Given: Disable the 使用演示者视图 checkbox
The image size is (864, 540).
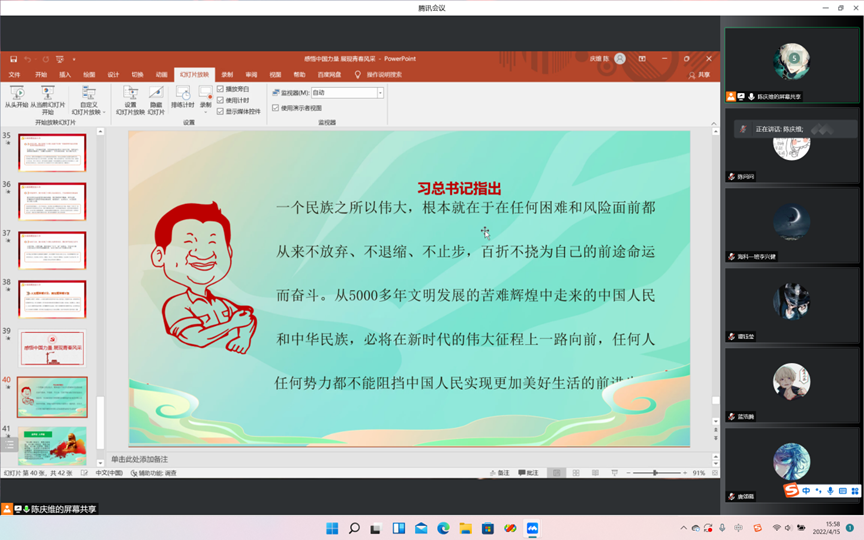Looking at the screenshot, I should 276,108.
